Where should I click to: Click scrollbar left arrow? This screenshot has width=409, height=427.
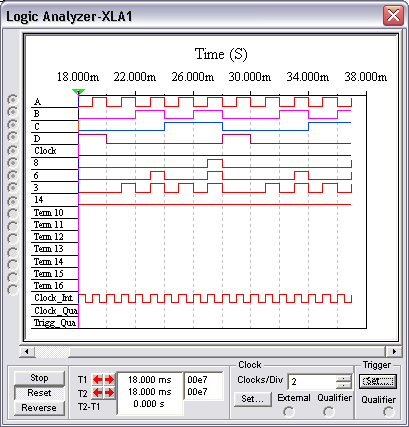27,351
